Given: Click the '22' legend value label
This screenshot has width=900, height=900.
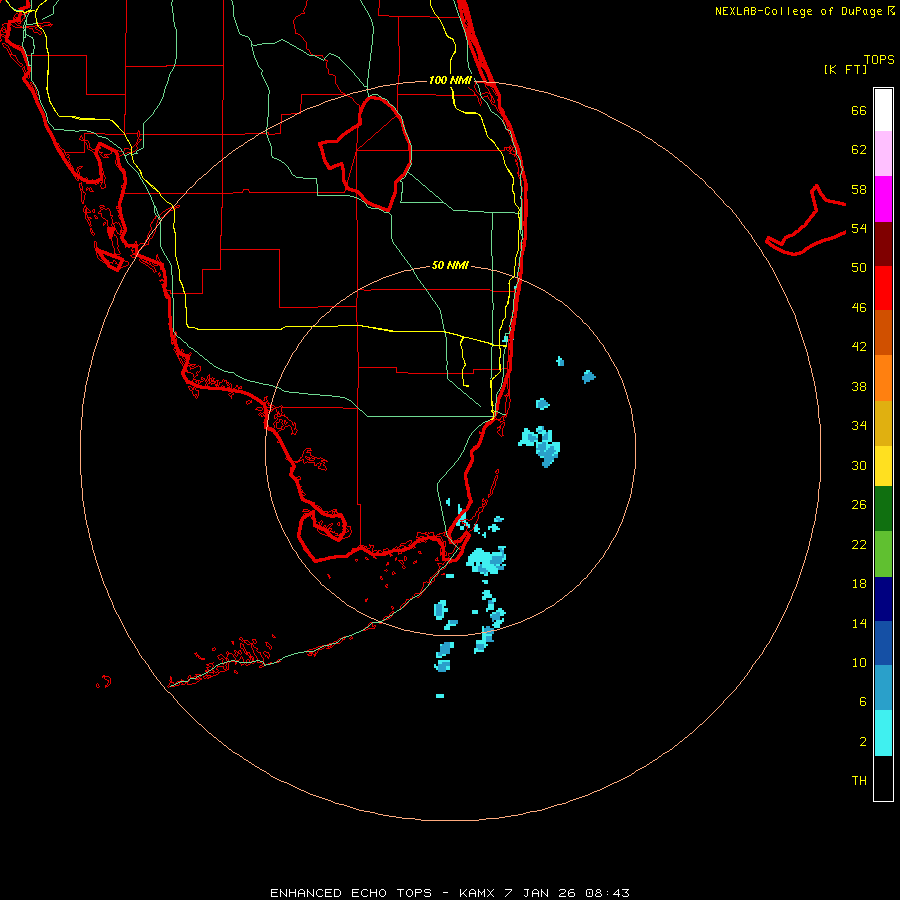Looking at the screenshot, I should 859,545.
